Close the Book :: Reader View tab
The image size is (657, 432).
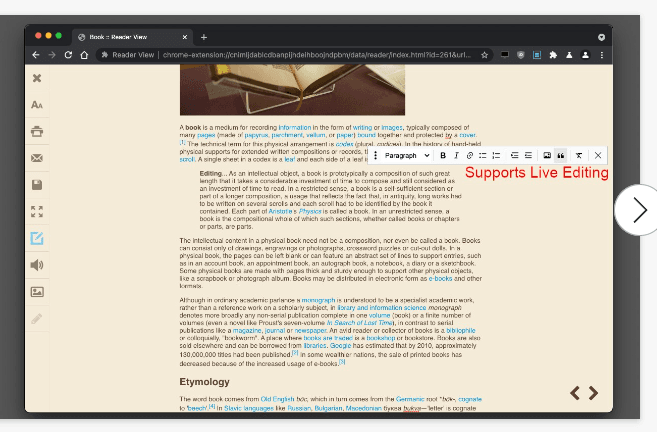(x=184, y=37)
